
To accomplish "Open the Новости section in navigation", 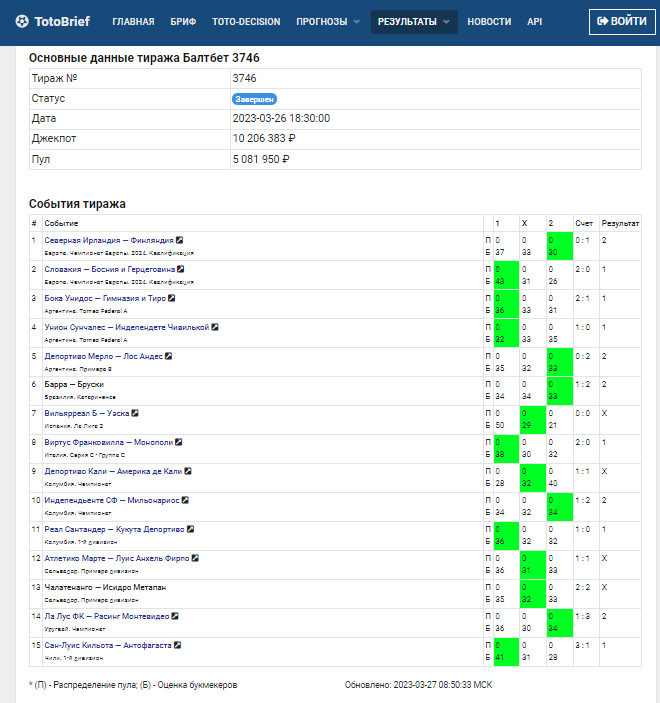I will 489,21.
